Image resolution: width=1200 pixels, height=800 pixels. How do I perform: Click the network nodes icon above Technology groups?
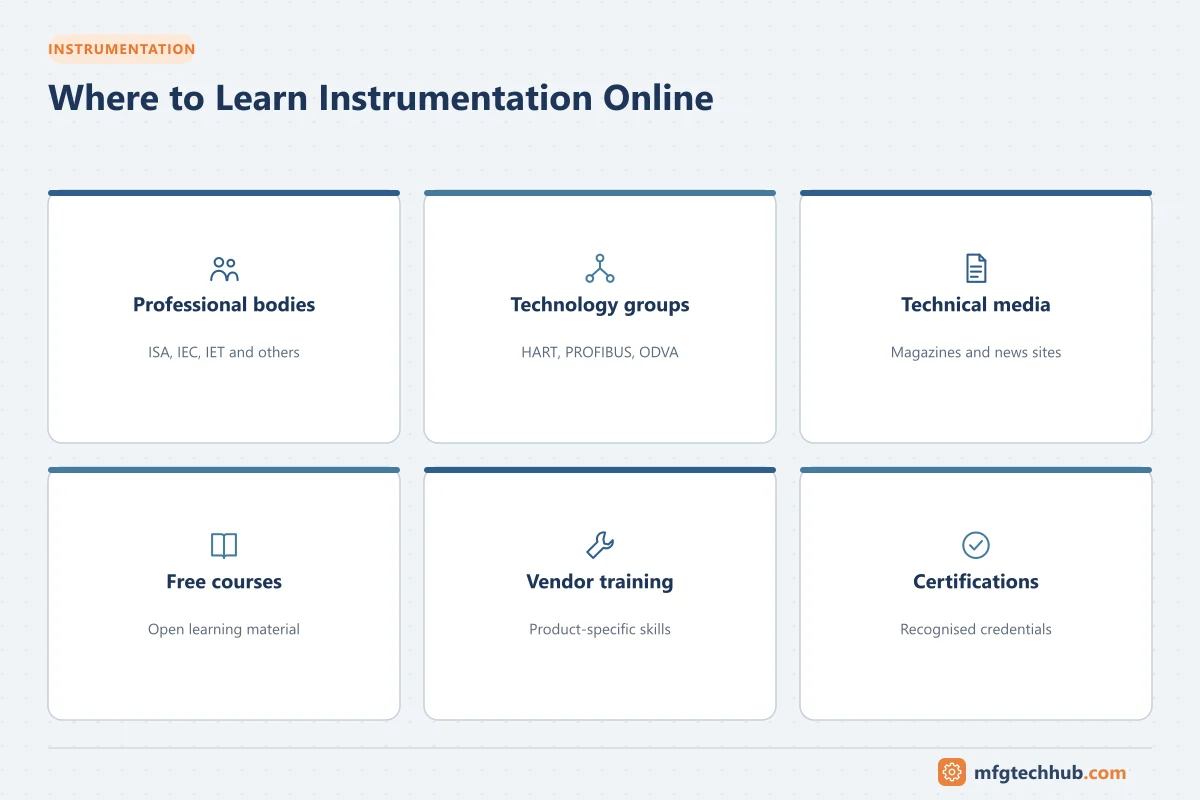pos(600,268)
